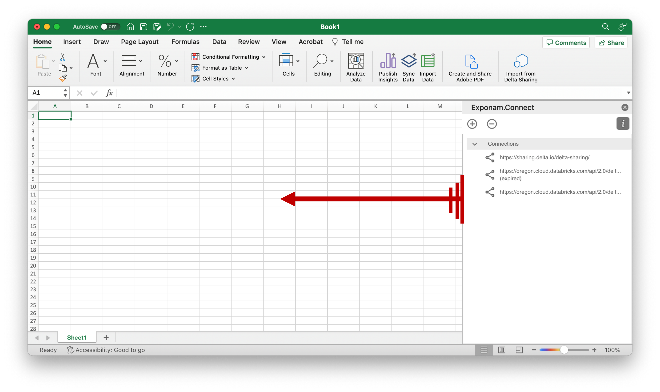Select the third connection in list
660x392 pixels.
click(549, 192)
